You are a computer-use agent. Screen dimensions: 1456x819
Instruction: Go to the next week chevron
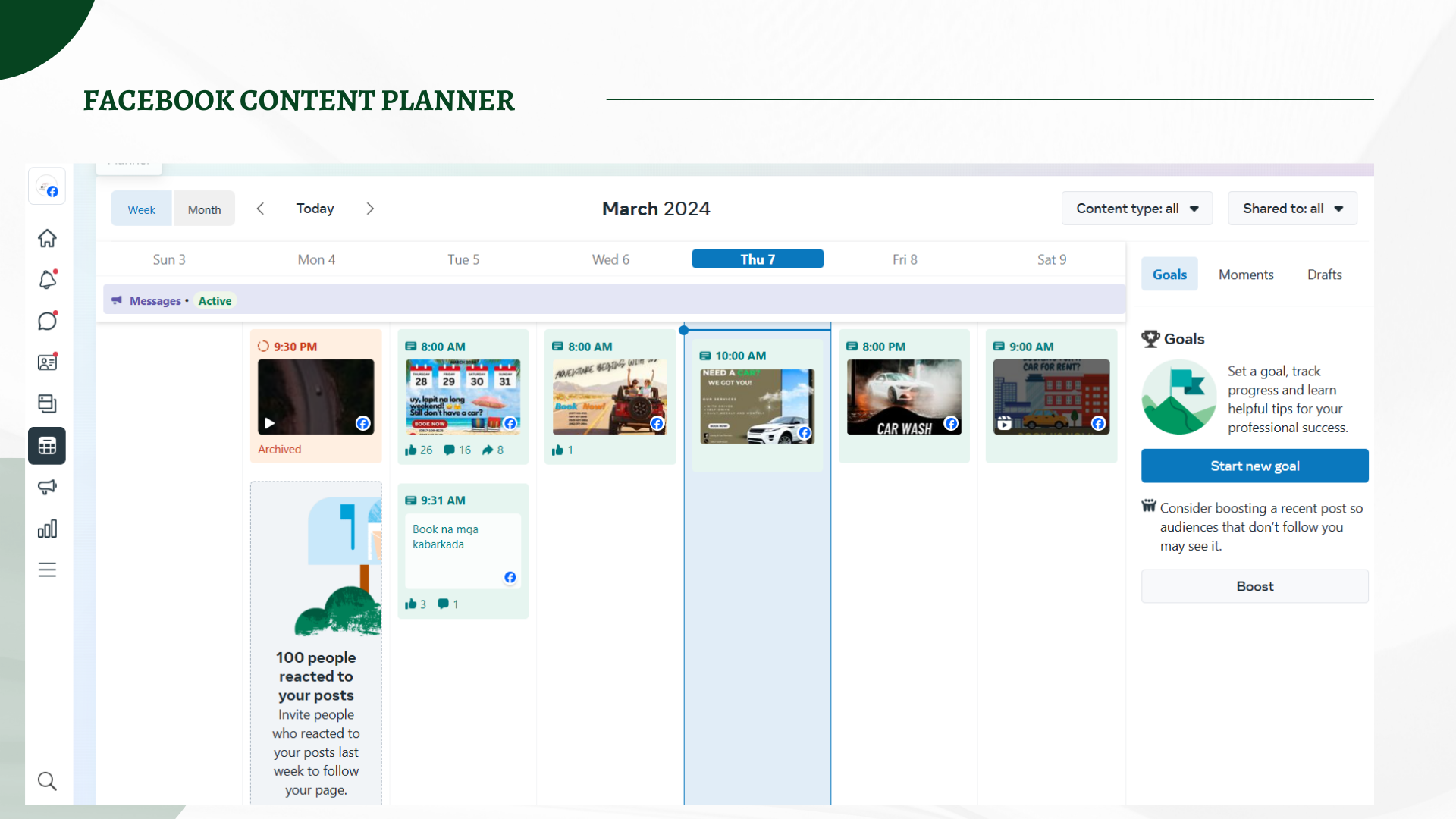(370, 209)
